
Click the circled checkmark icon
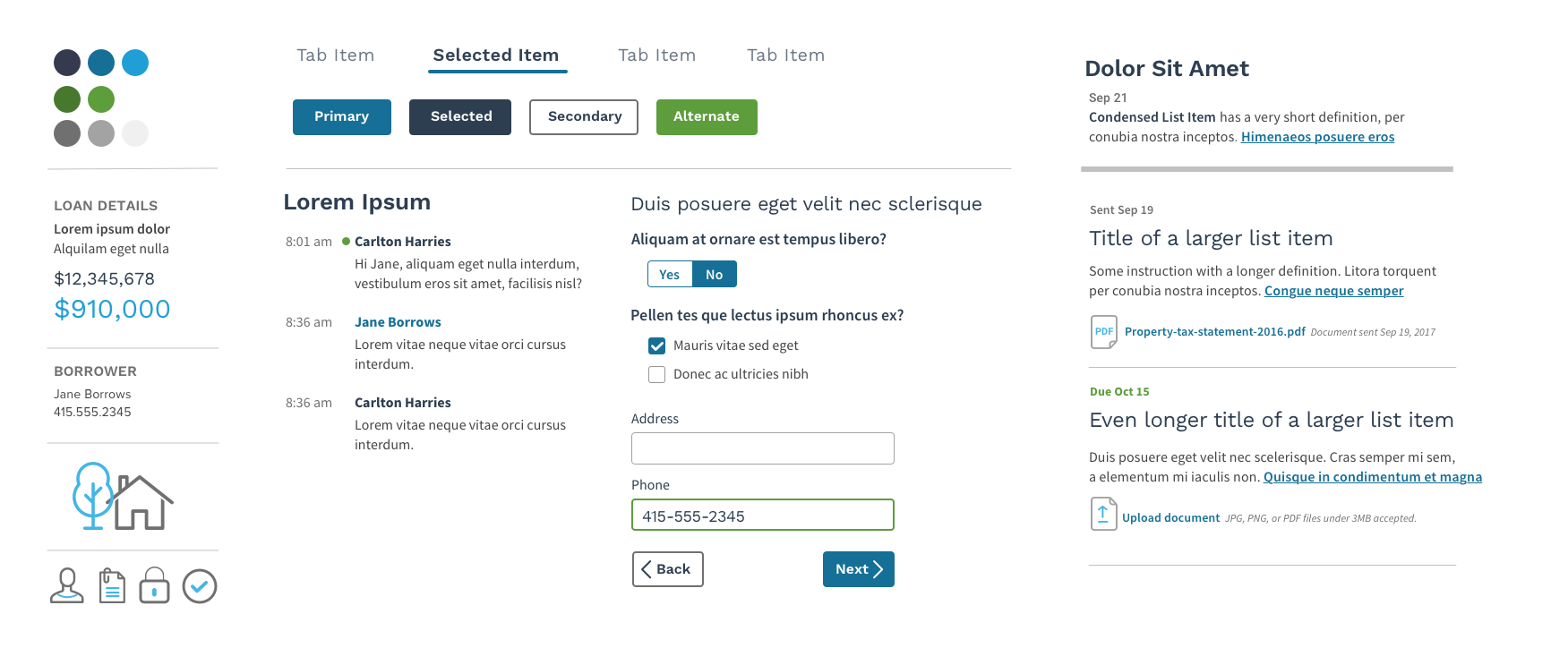[x=200, y=586]
